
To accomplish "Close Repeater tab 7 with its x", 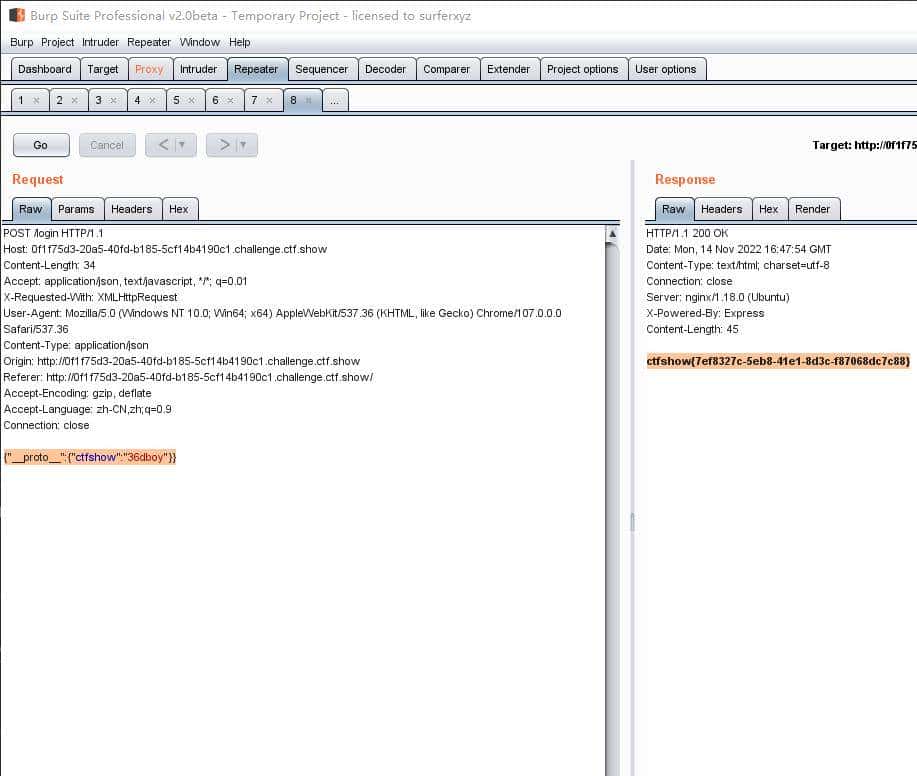I will pyautogui.click(x=270, y=101).
